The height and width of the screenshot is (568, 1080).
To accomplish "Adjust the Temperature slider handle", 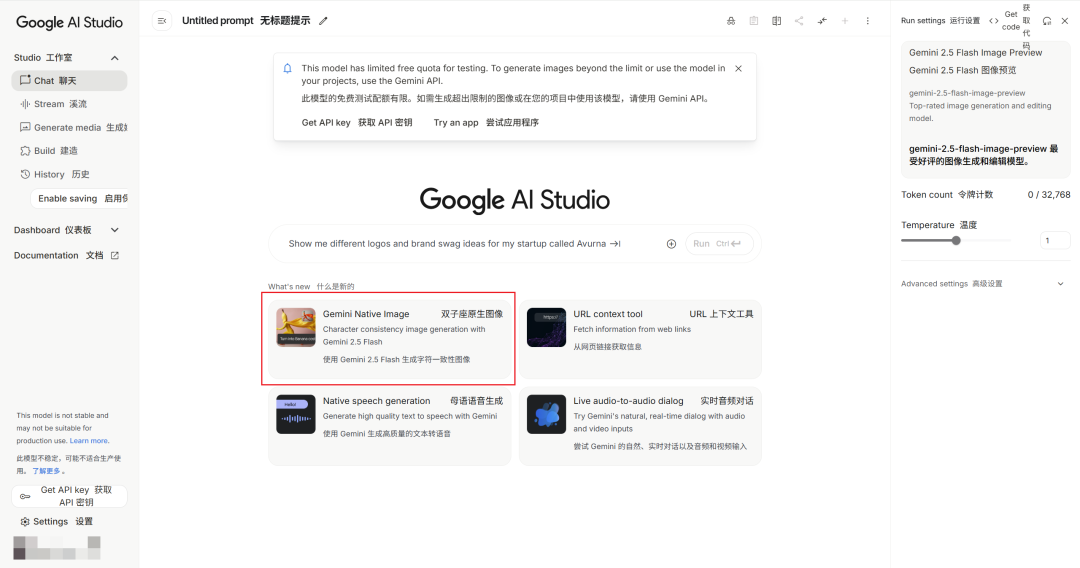I will [956, 240].
